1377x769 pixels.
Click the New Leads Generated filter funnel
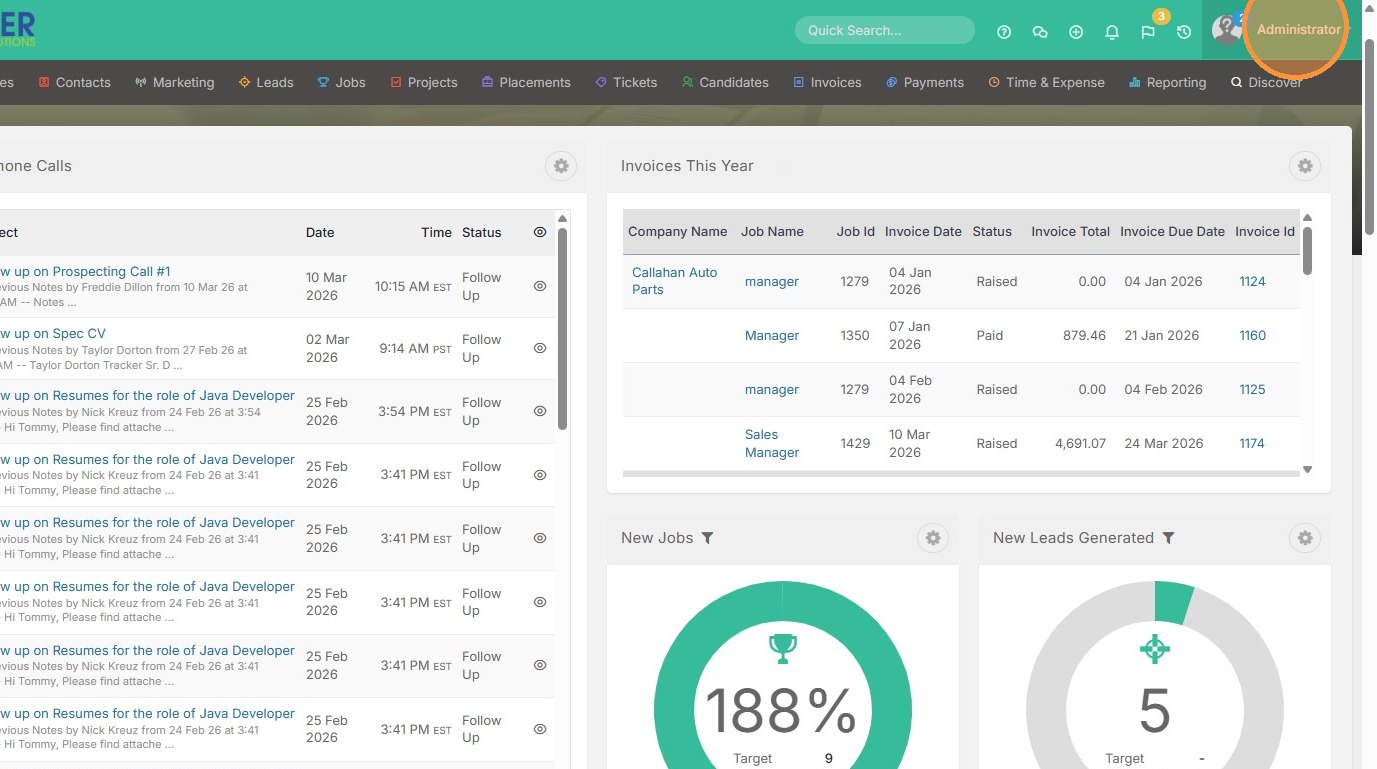[x=1168, y=538]
